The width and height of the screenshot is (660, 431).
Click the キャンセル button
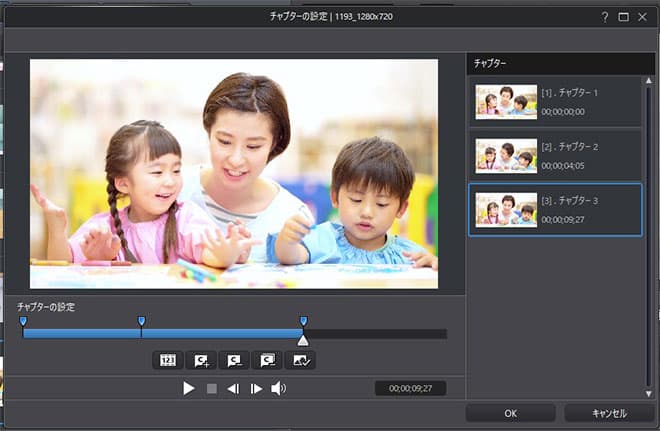(609, 413)
